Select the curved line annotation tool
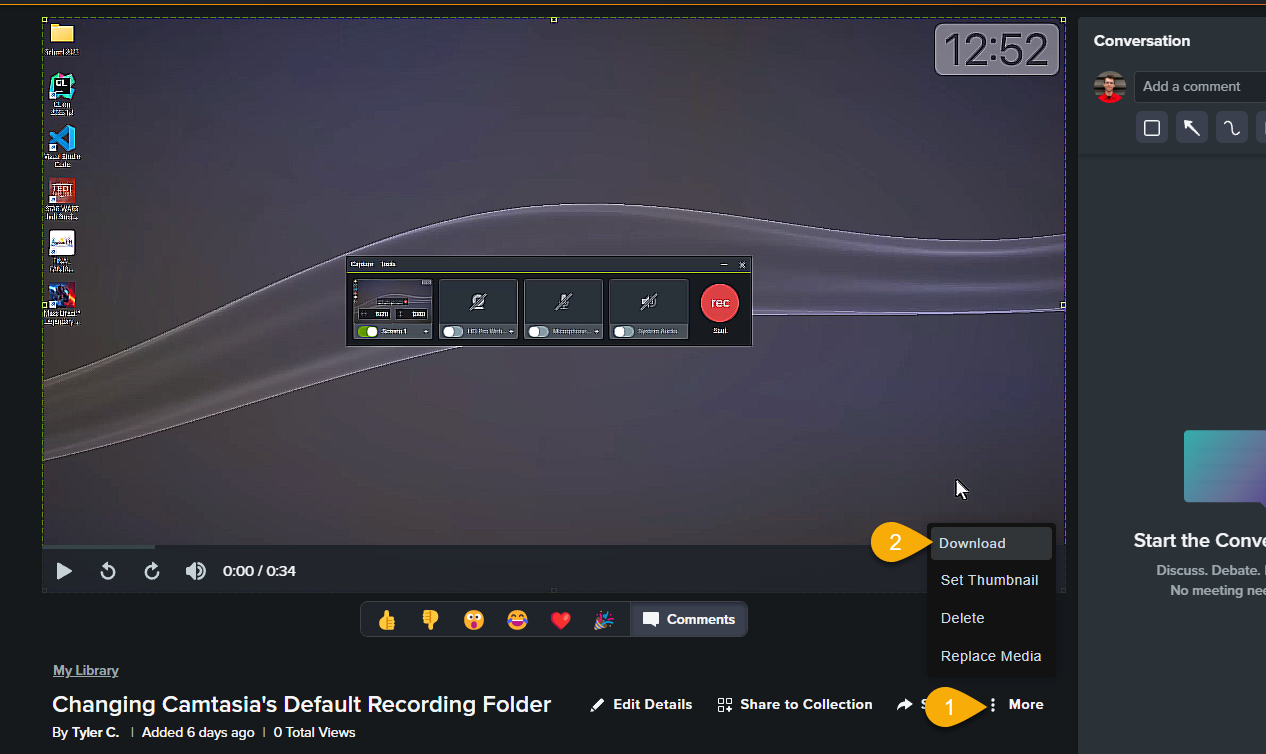 [x=1231, y=128]
